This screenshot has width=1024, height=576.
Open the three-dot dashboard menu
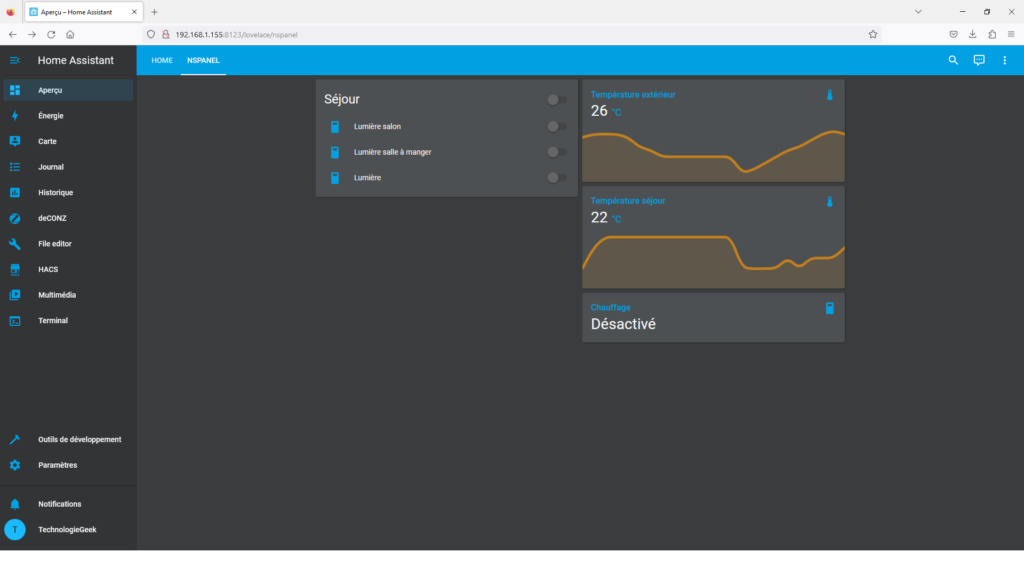[1005, 60]
